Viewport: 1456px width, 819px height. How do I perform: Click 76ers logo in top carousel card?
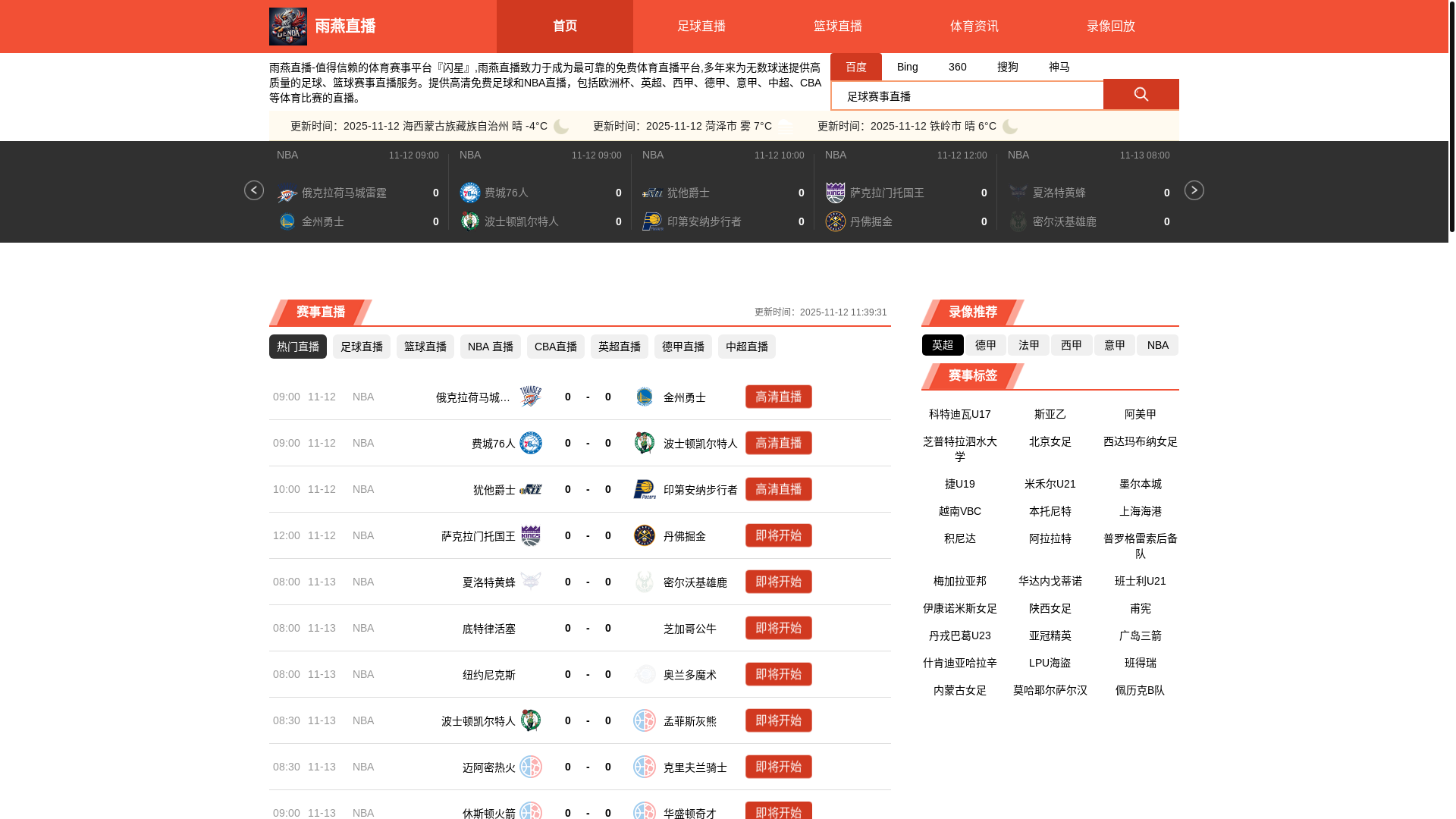[x=470, y=193]
